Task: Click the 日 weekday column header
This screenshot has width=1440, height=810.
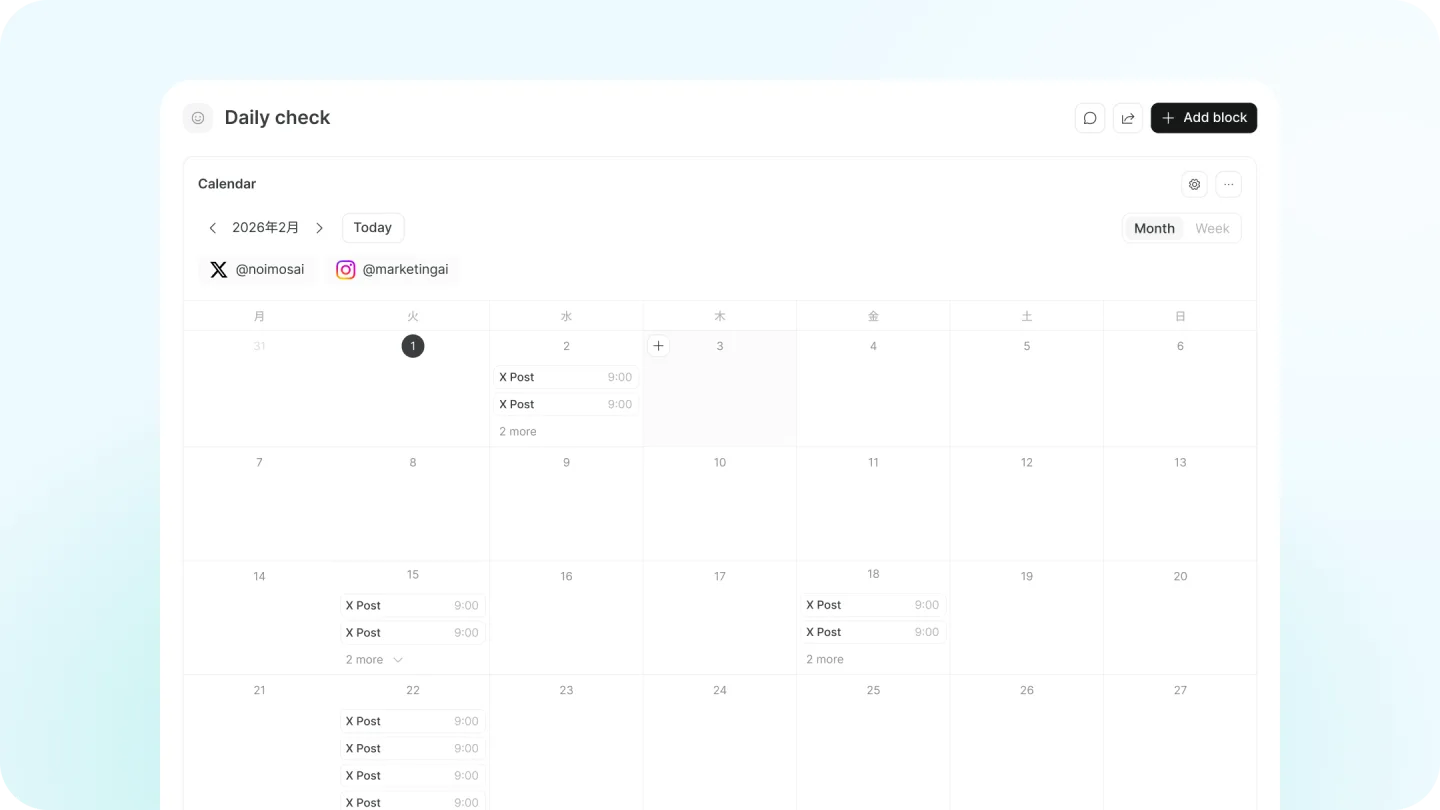Action: [1180, 316]
